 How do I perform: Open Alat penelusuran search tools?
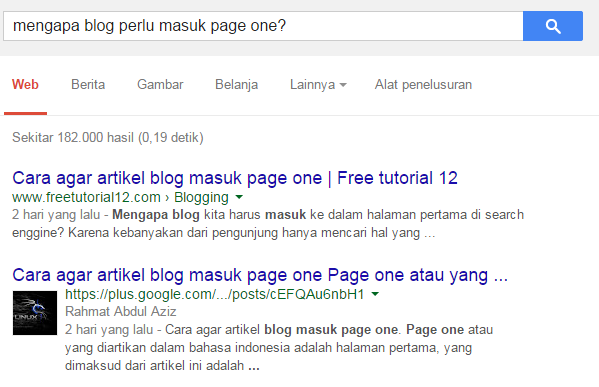423,84
